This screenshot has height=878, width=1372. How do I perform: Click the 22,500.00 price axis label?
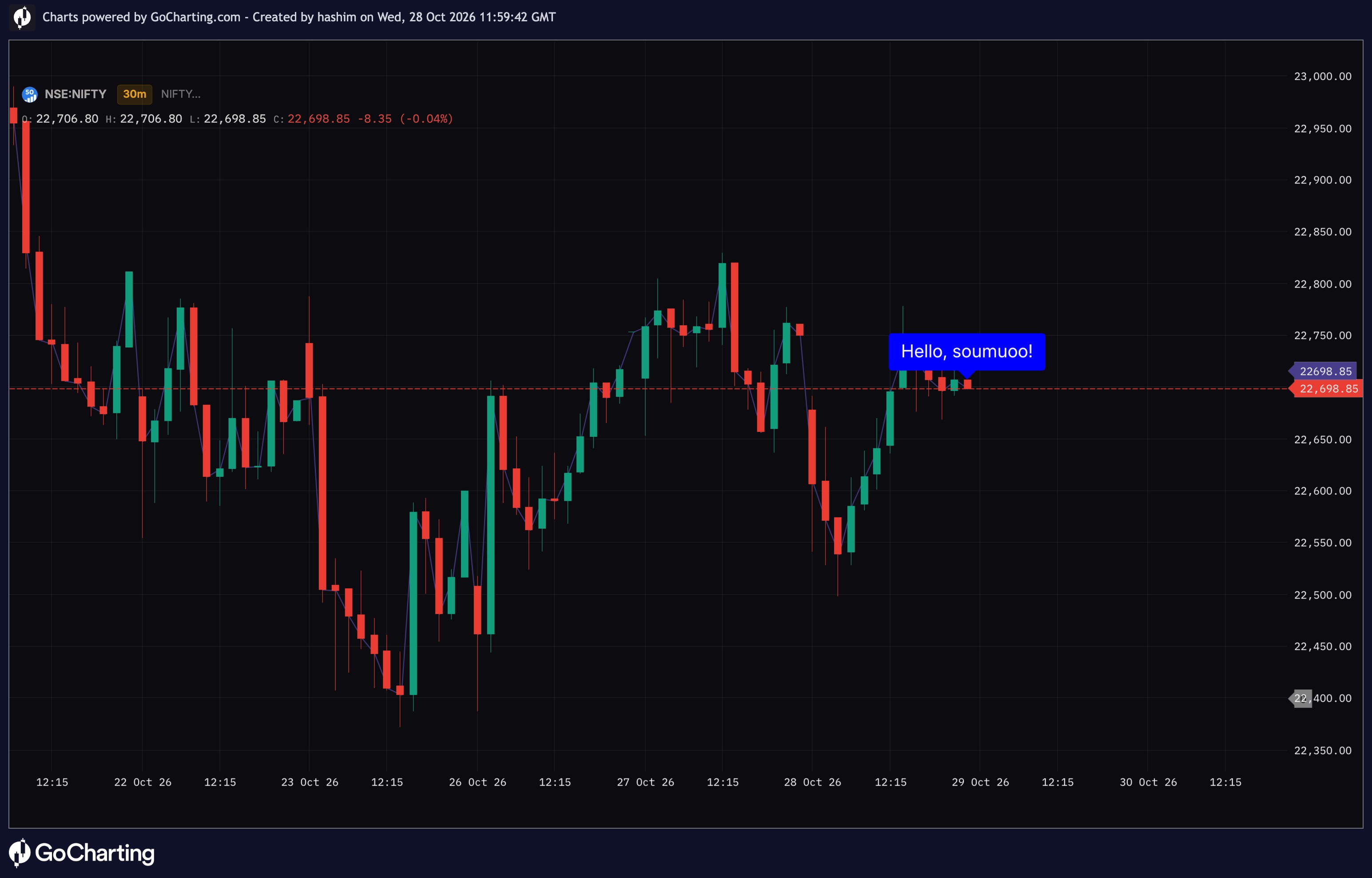(1322, 595)
